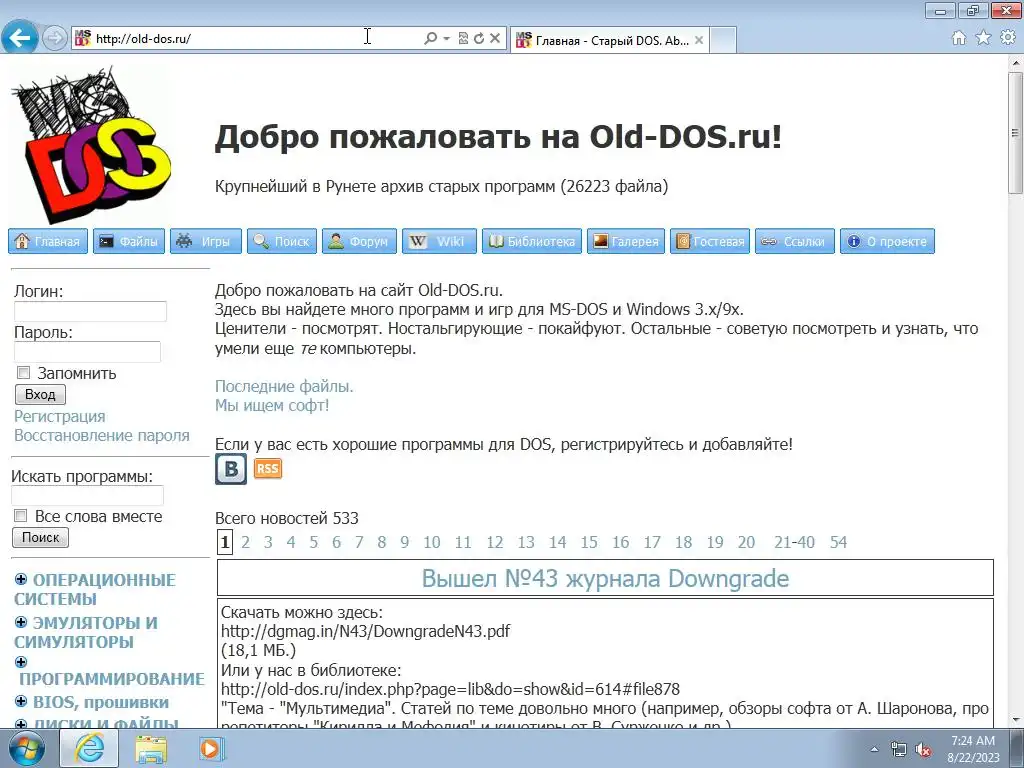Expand the ЭМУЛЯТОРЫ И СИМУЛЯТОРЫ plus icon

(21, 622)
